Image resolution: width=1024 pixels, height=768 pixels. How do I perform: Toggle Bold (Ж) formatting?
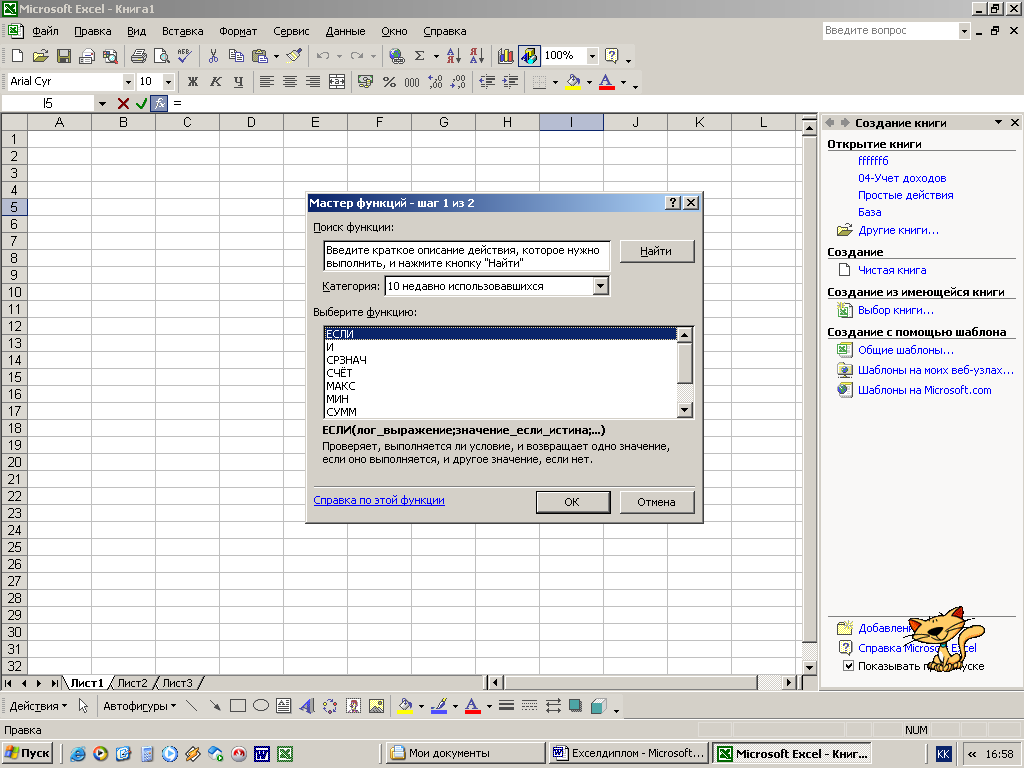pyautogui.click(x=193, y=82)
